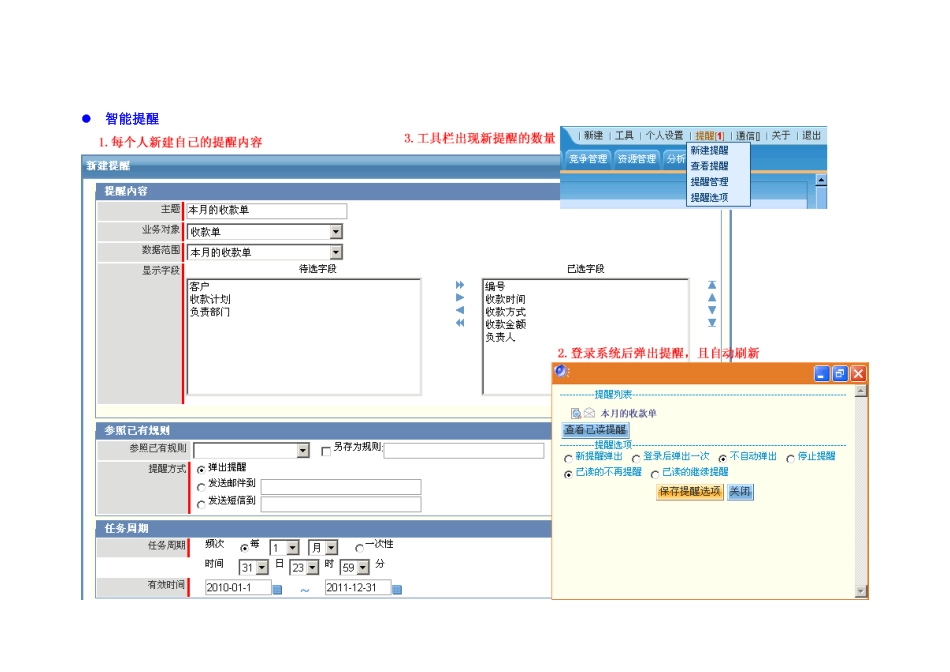Select 已读的继续提醒 option
This screenshot has height=672, width=950.
[654, 474]
